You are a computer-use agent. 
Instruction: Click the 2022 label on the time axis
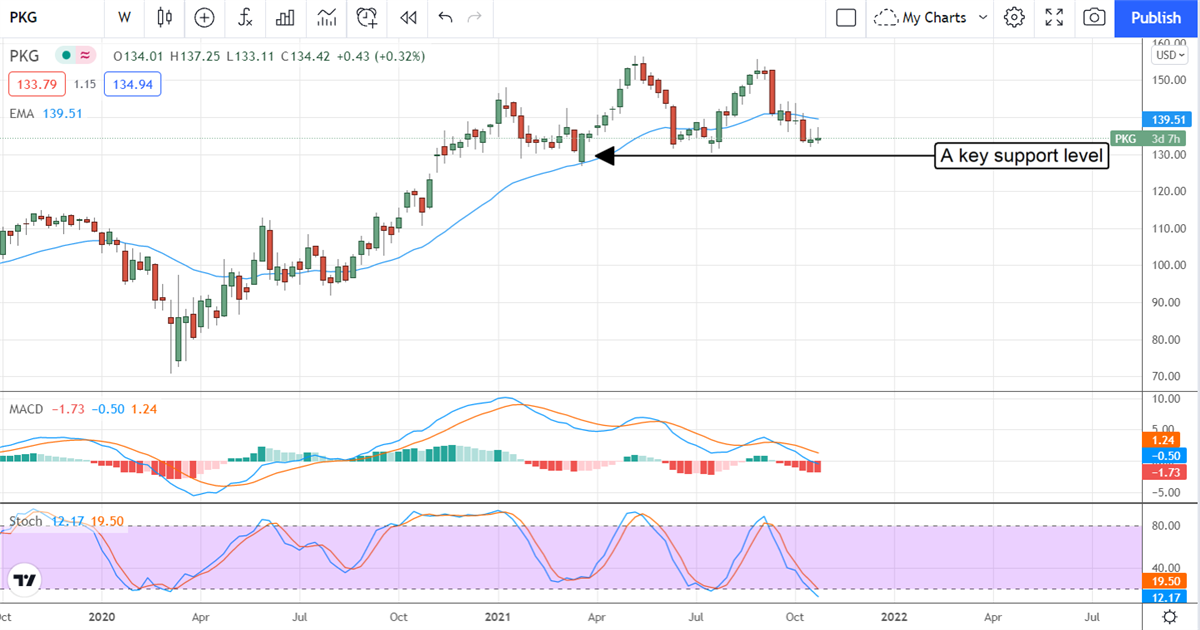[x=895, y=618]
